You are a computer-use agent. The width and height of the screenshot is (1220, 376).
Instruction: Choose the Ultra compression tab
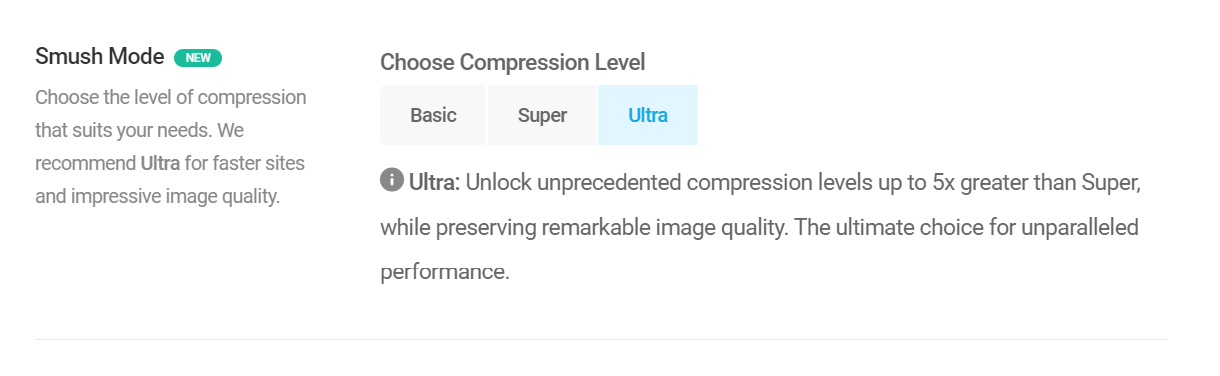648,115
